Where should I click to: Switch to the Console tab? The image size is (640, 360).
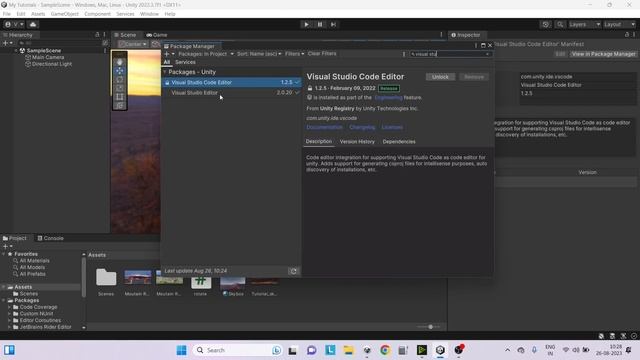[x=51, y=238]
